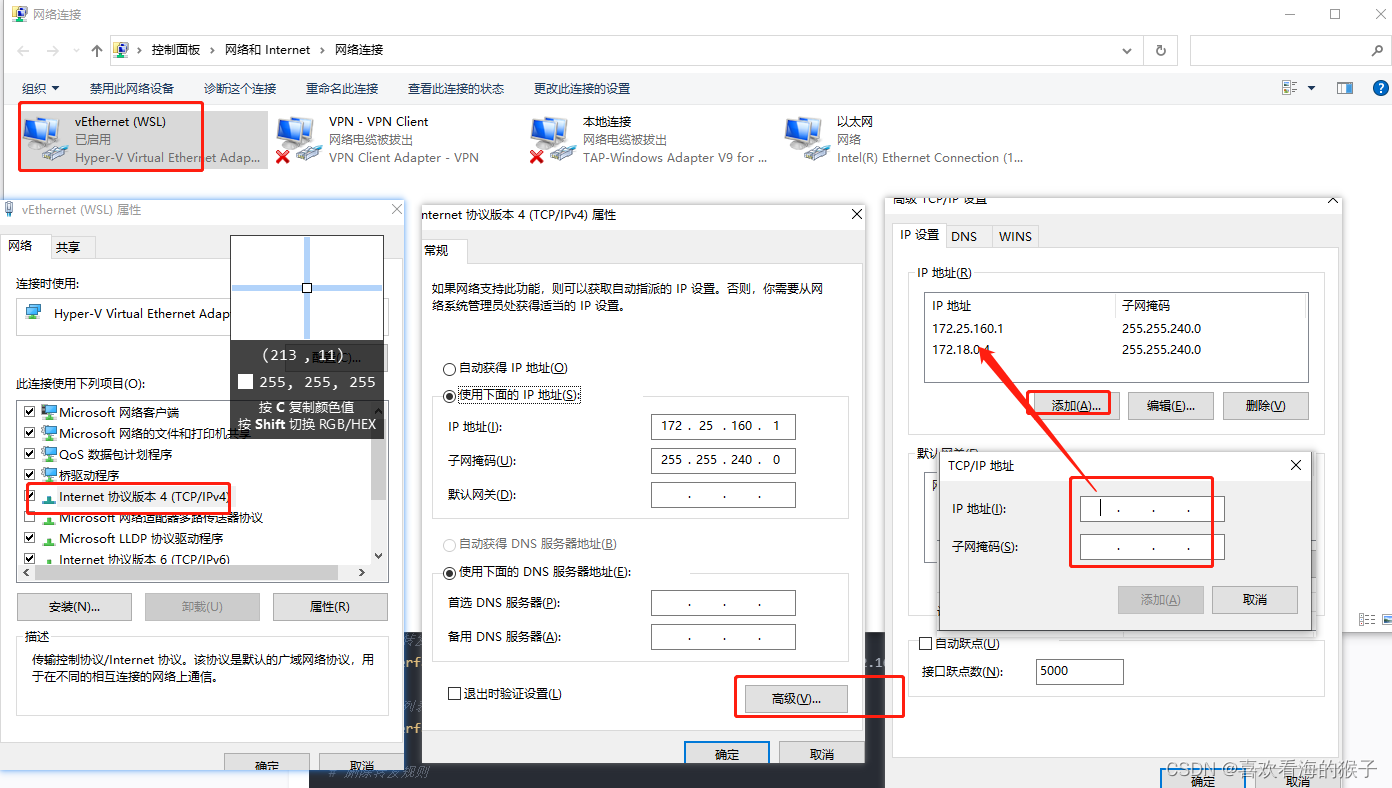Click the 桥驱动程序 item icon
This screenshot has height=788, width=1392.
(49, 475)
